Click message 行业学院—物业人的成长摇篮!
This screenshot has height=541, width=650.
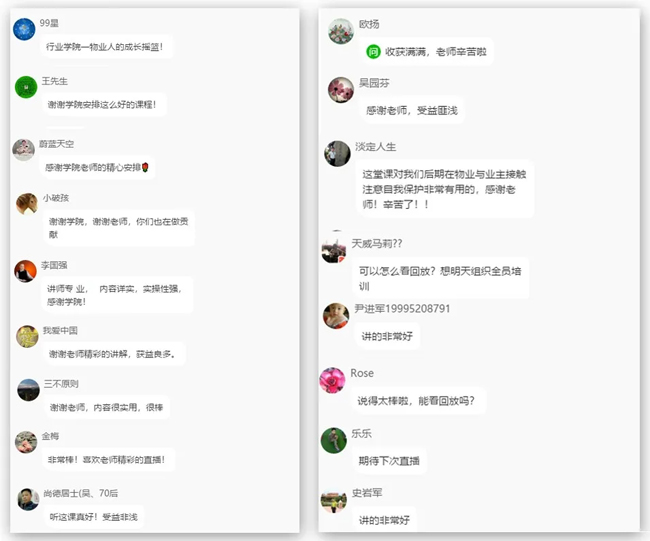(x=107, y=47)
